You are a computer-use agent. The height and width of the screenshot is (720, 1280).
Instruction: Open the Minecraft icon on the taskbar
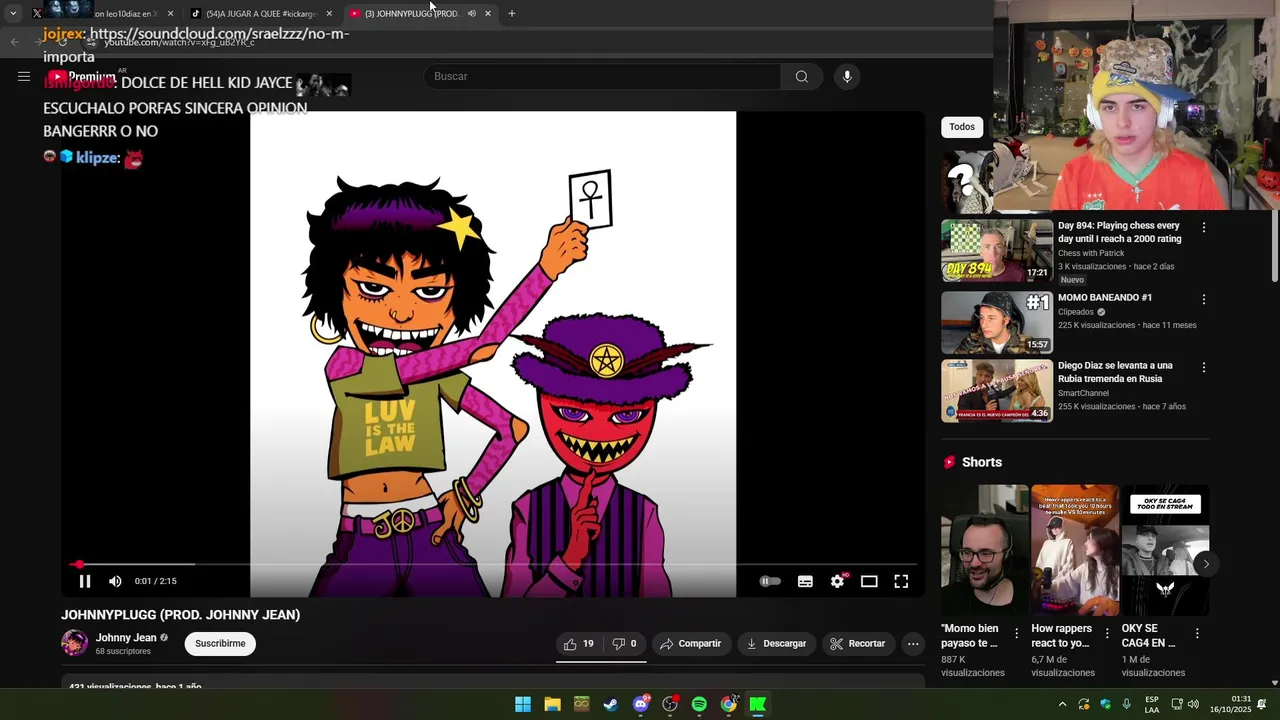582,704
